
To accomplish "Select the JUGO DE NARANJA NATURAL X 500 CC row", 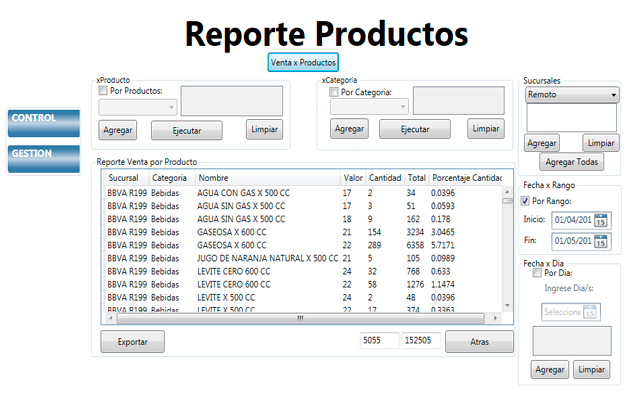I will (304, 258).
